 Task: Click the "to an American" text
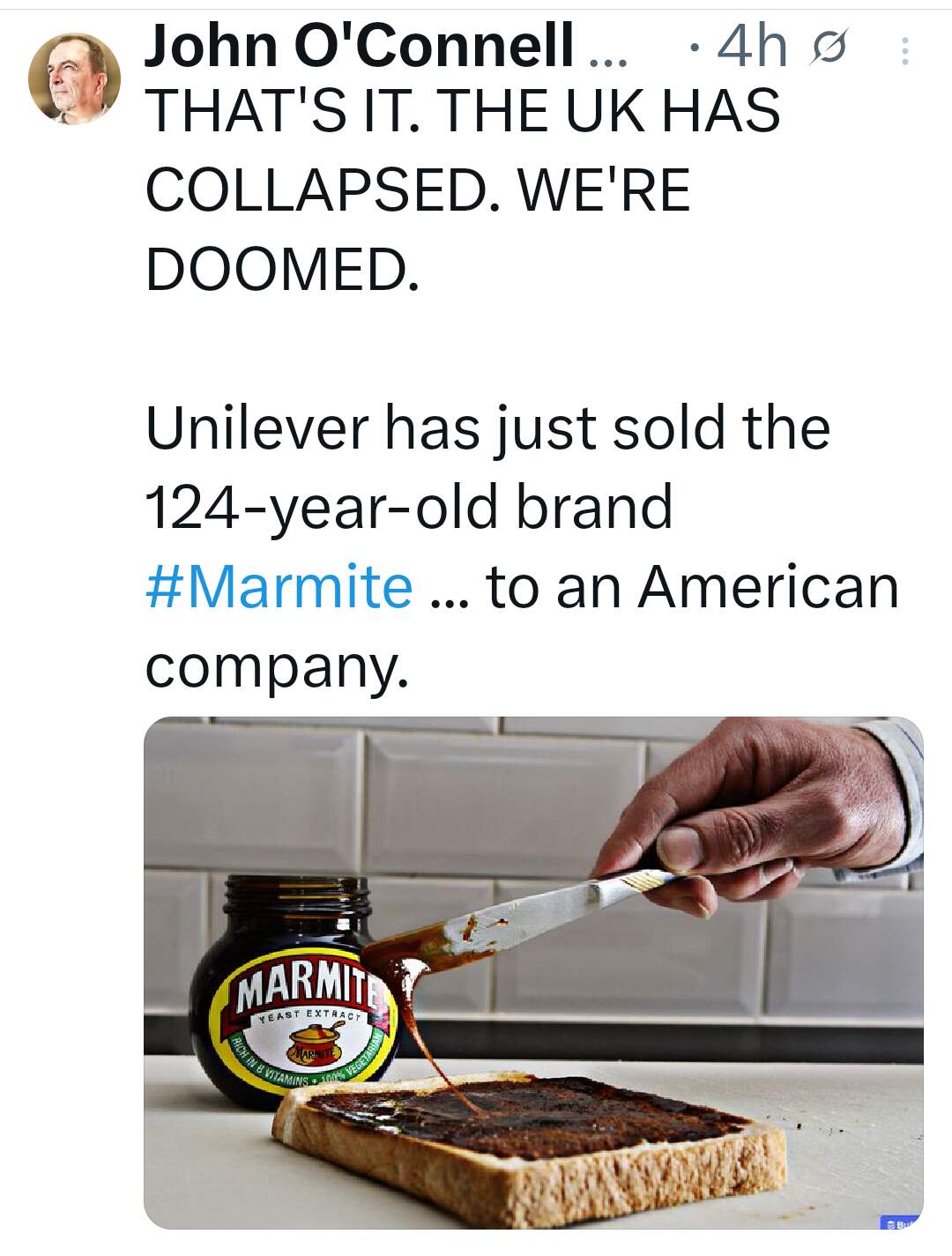click(692, 587)
